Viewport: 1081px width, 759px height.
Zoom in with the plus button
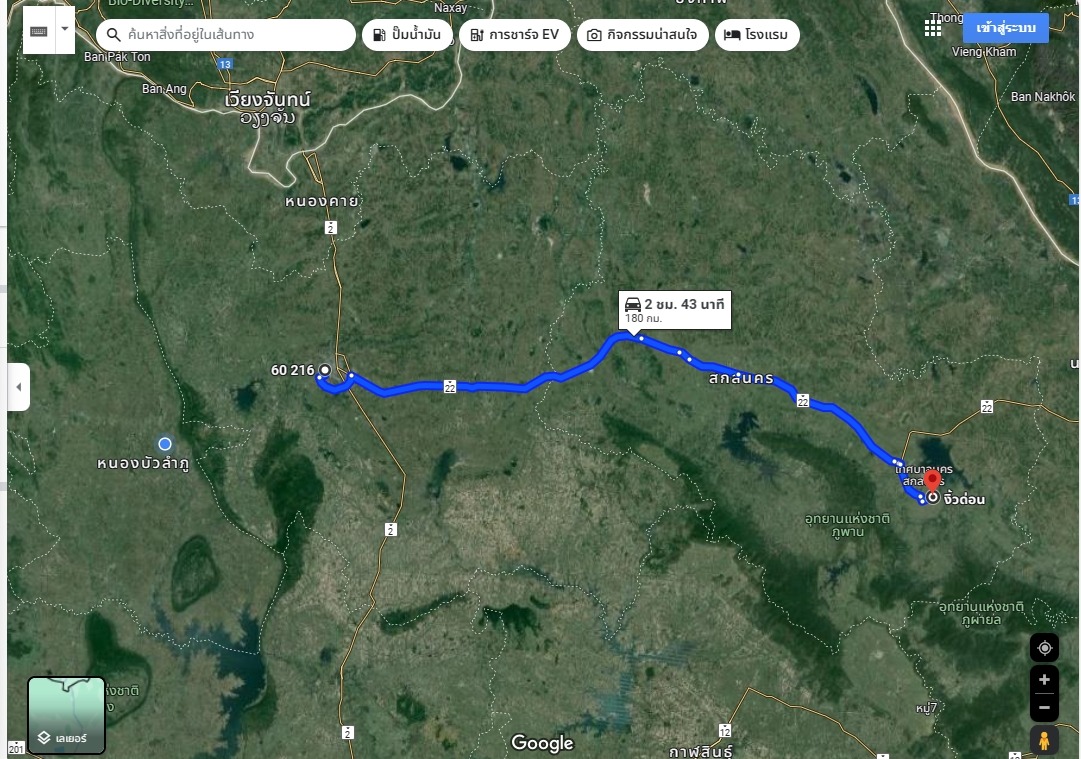pyautogui.click(x=1044, y=680)
